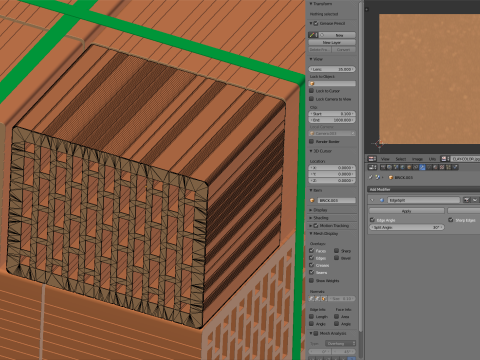Collapse the View panel
480x360 pixels.
311,59
